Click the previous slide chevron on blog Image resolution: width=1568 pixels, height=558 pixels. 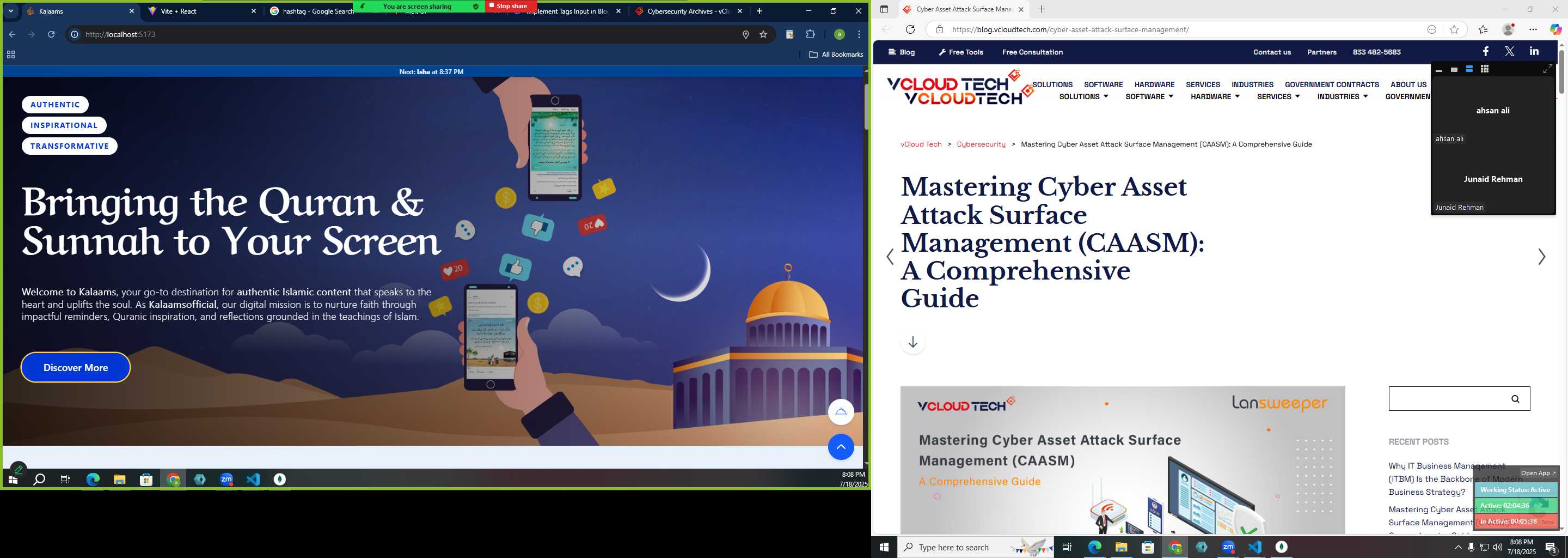(x=890, y=257)
